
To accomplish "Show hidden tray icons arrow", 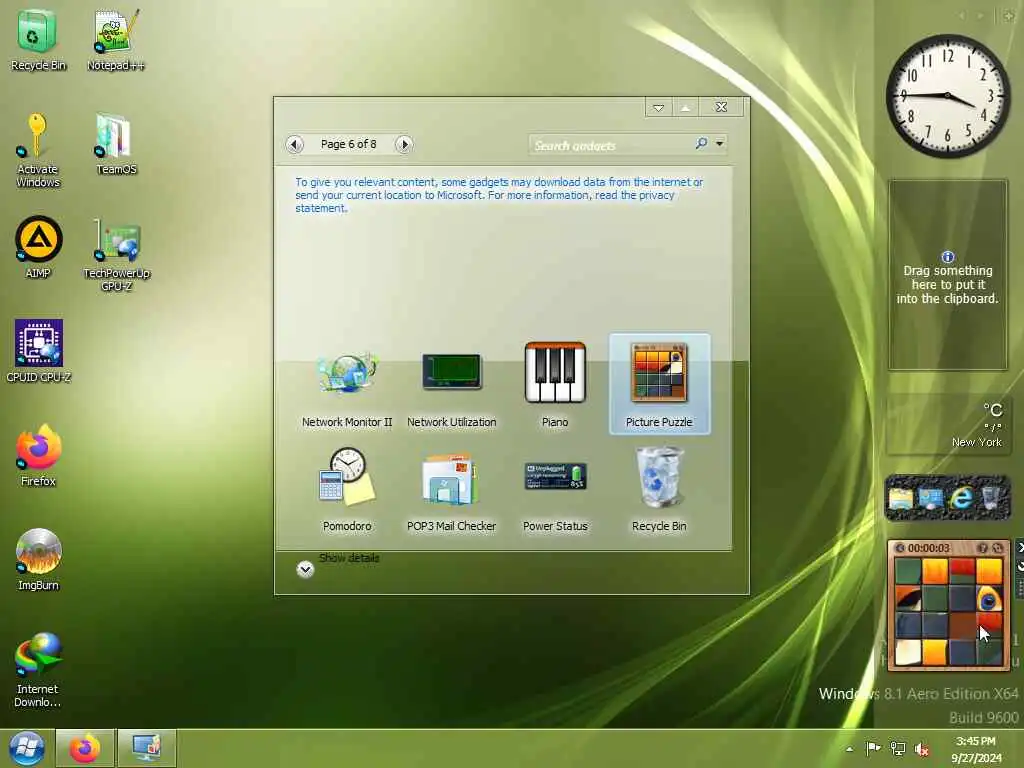I will (x=849, y=749).
